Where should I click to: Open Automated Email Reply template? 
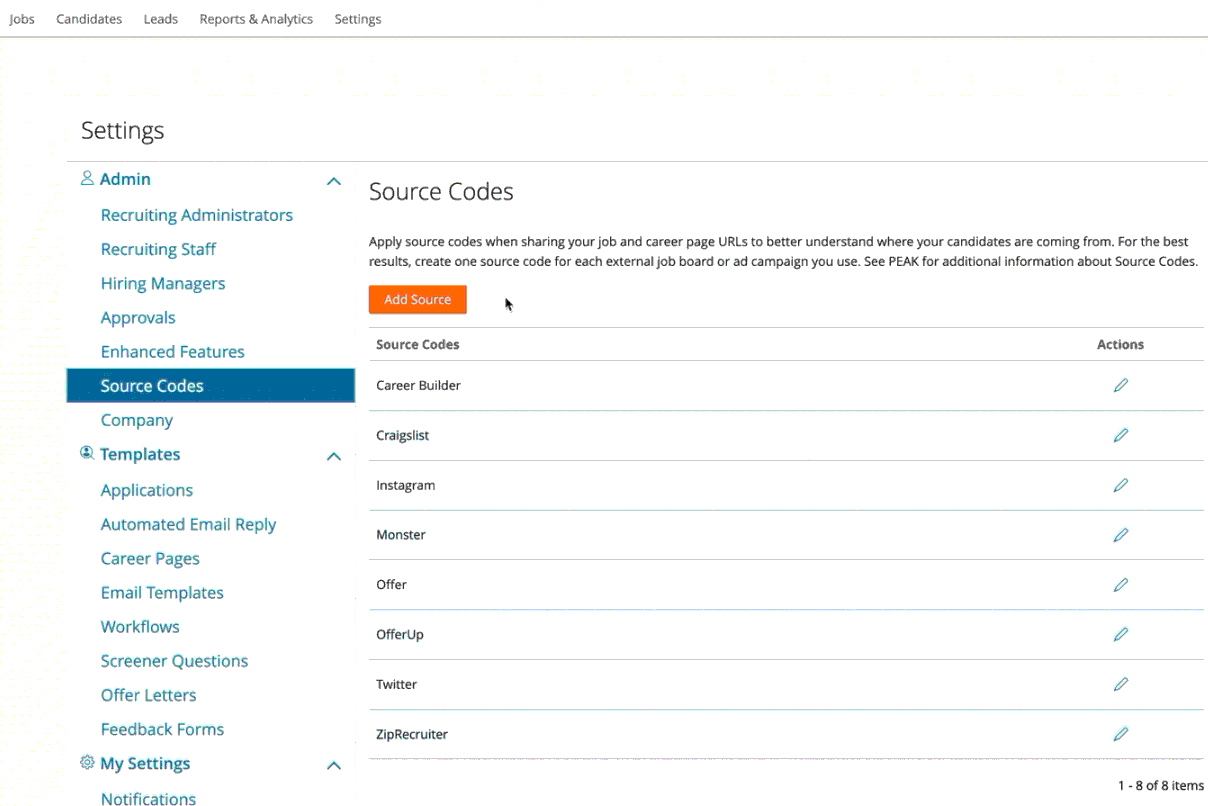188,524
